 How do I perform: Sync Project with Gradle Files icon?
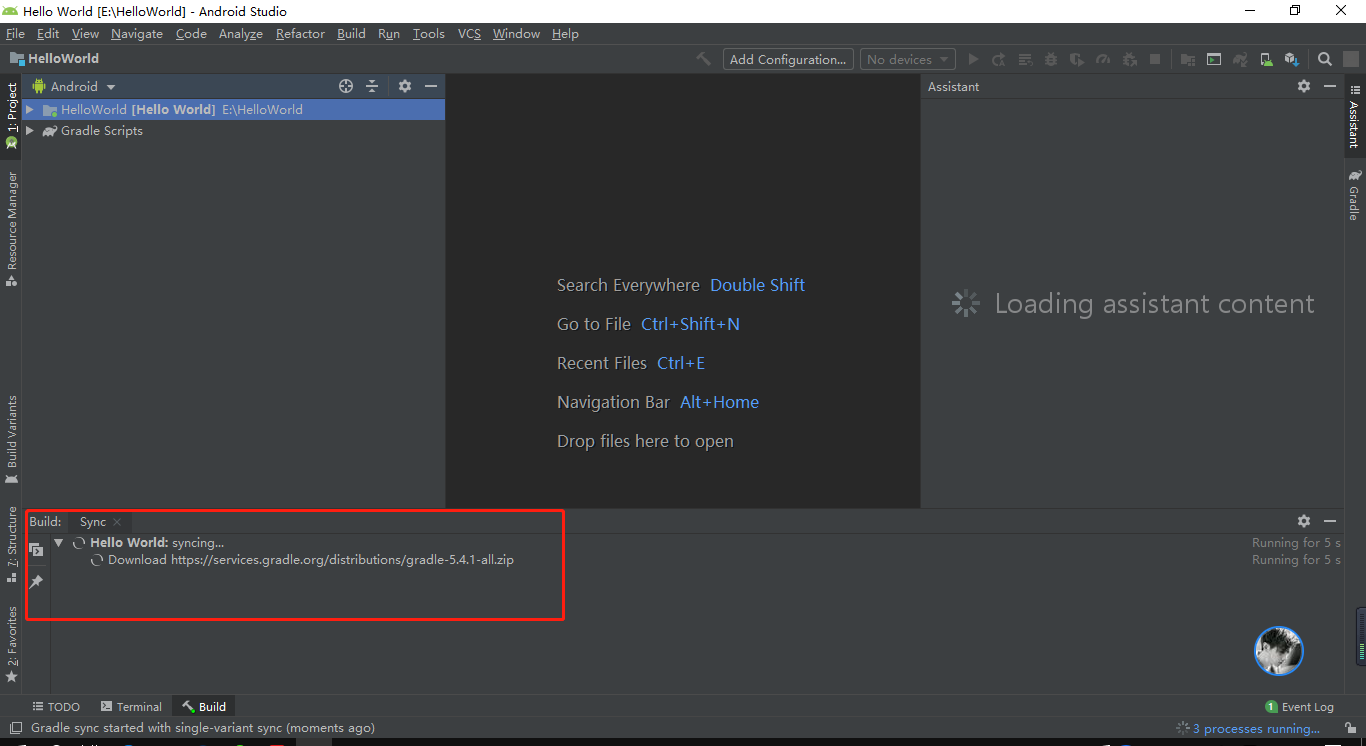(x=1240, y=59)
